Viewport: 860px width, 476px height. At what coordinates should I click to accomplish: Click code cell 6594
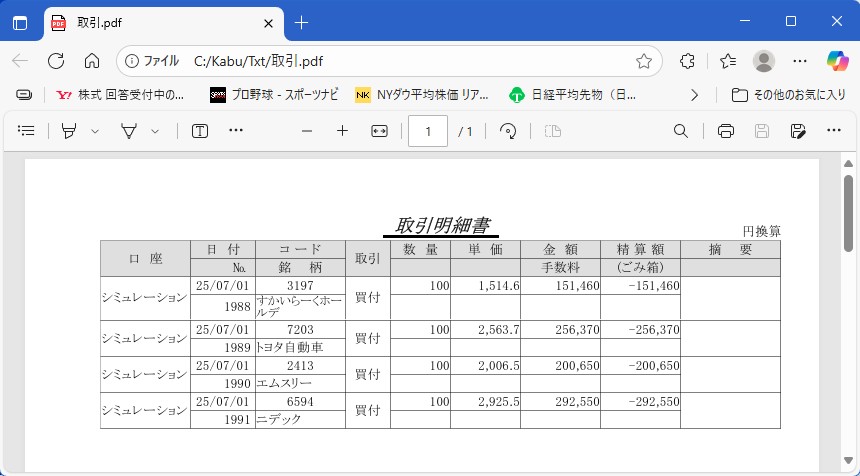[300, 402]
